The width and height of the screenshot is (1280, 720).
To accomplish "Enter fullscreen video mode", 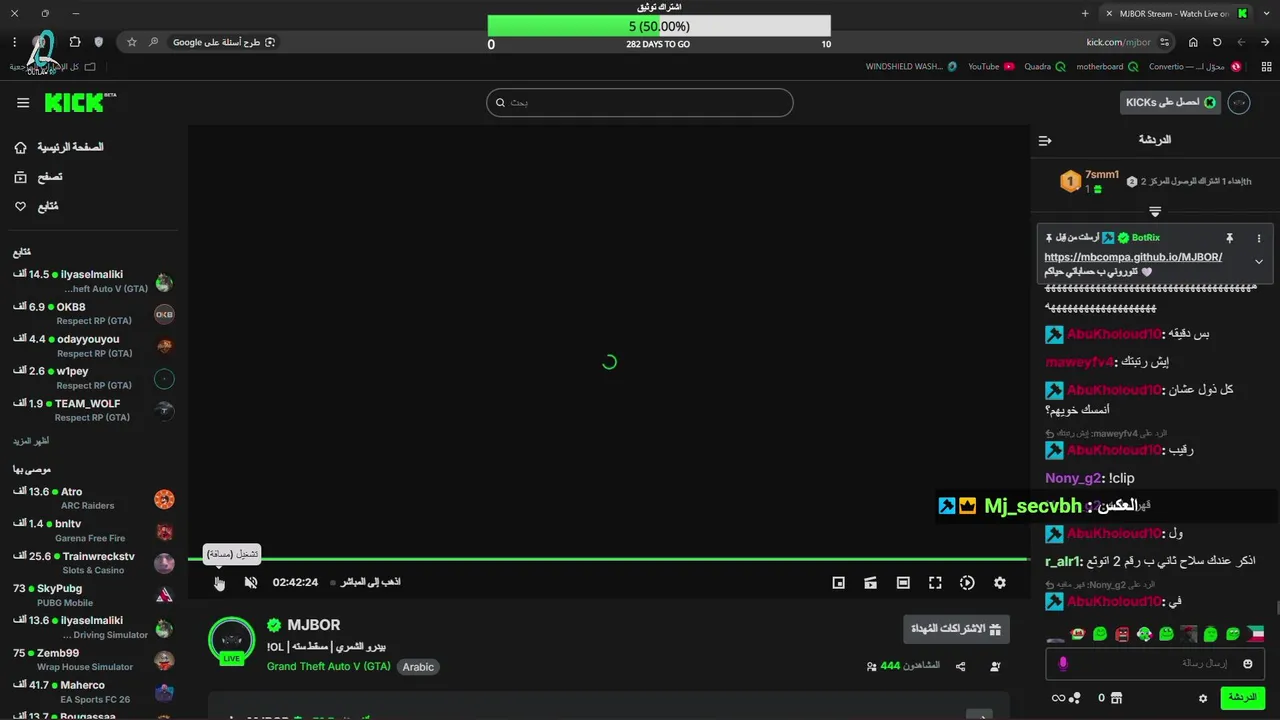I will click(x=935, y=583).
